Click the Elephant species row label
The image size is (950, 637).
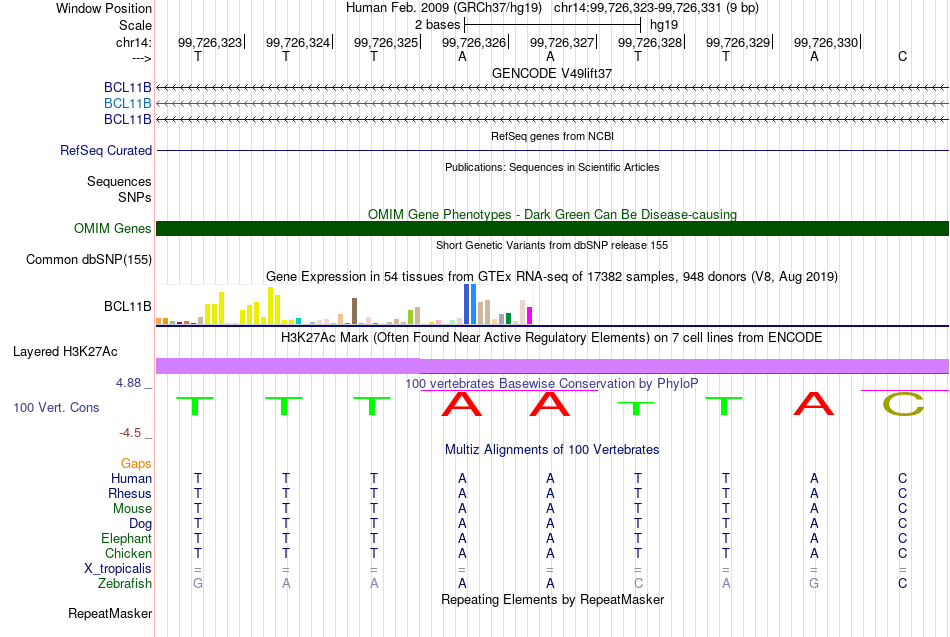click(126, 539)
